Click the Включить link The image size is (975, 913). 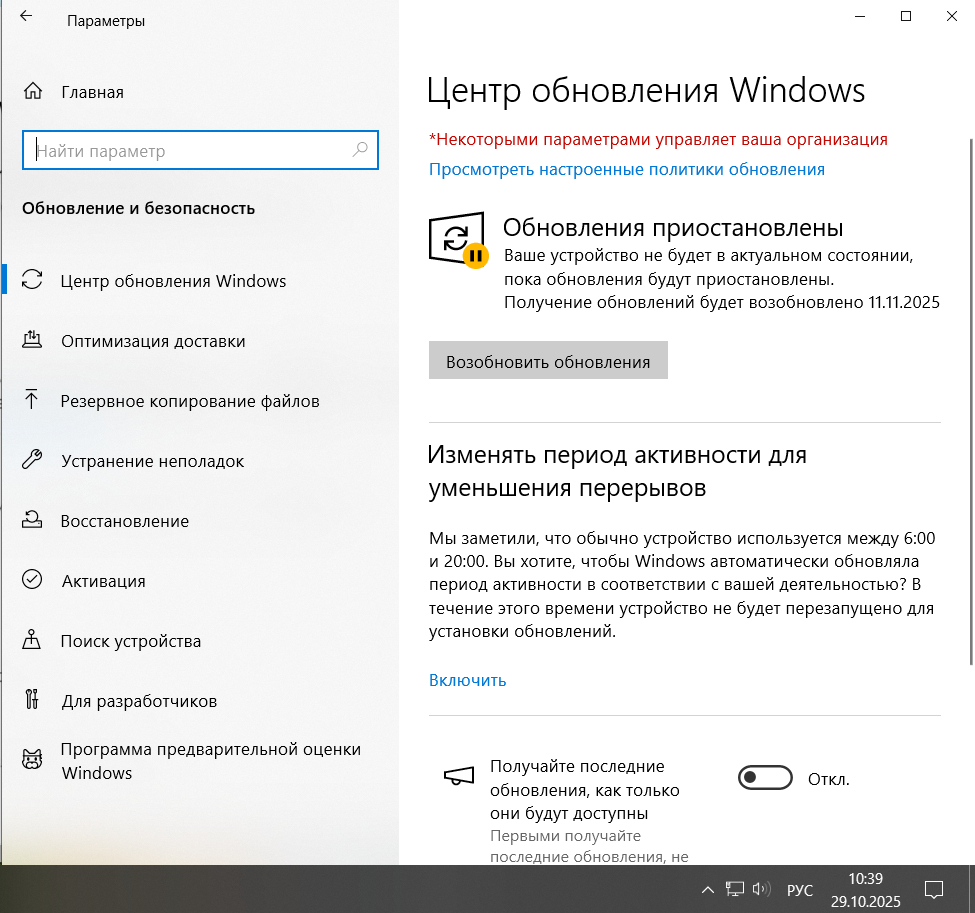pos(468,680)
